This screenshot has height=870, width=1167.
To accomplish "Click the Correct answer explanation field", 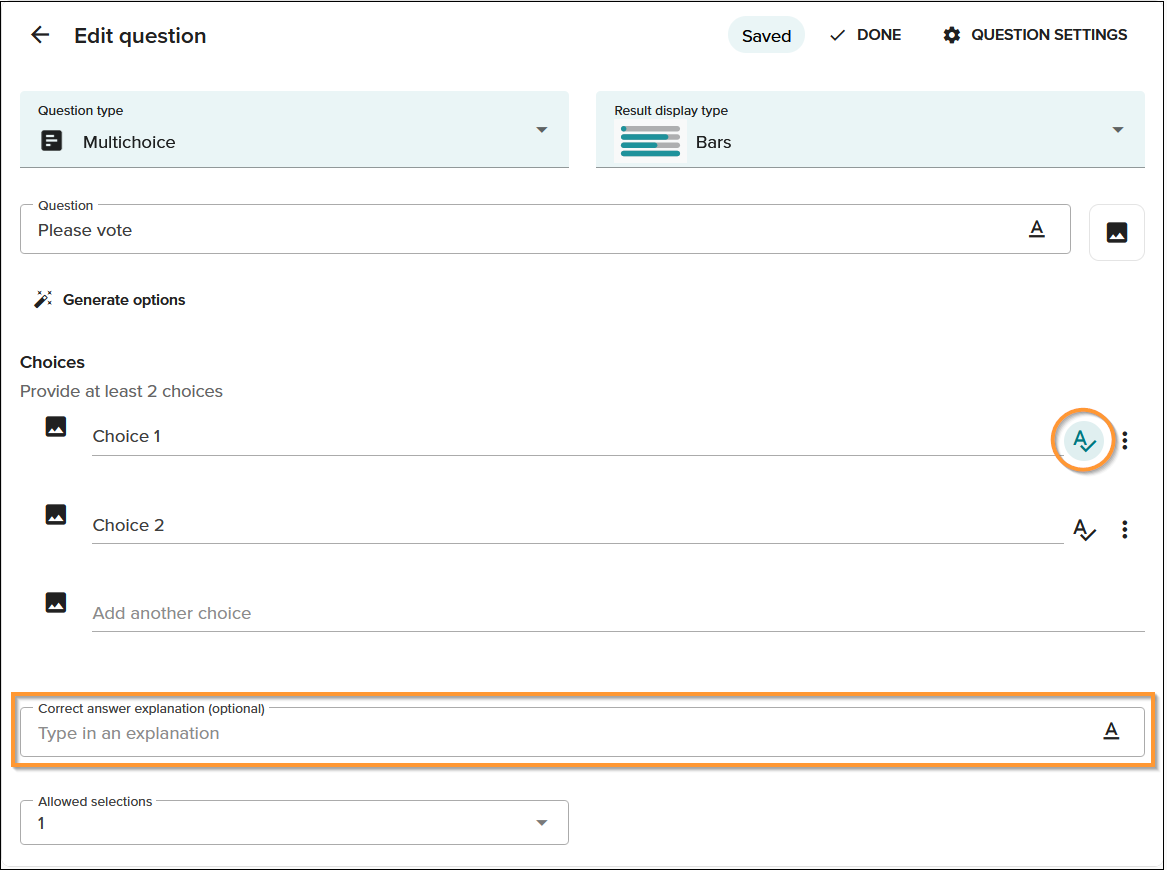I will coord(582,732).
